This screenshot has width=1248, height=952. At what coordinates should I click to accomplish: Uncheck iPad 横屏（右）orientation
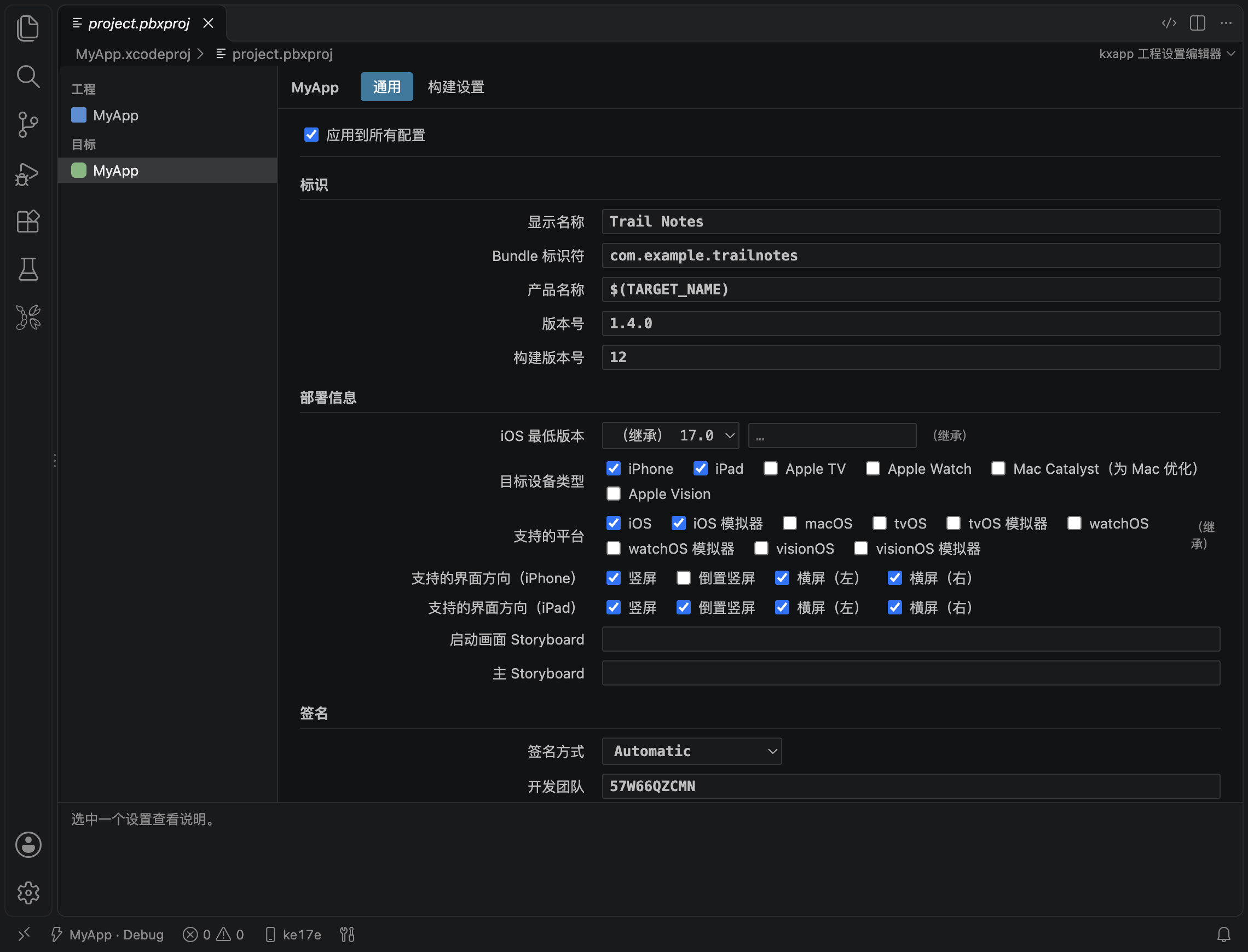tap(894, 607)
